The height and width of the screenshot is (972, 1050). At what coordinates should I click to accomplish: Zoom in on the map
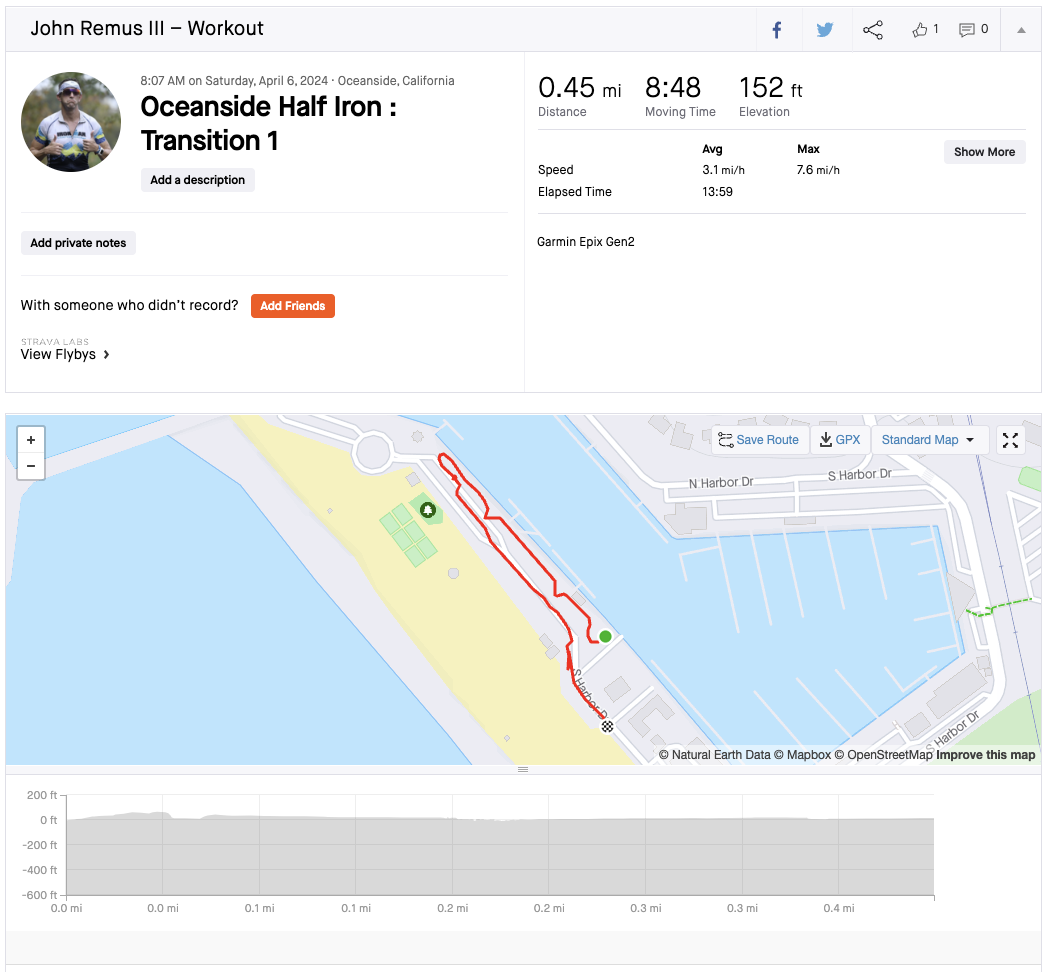tap(31, 440)
